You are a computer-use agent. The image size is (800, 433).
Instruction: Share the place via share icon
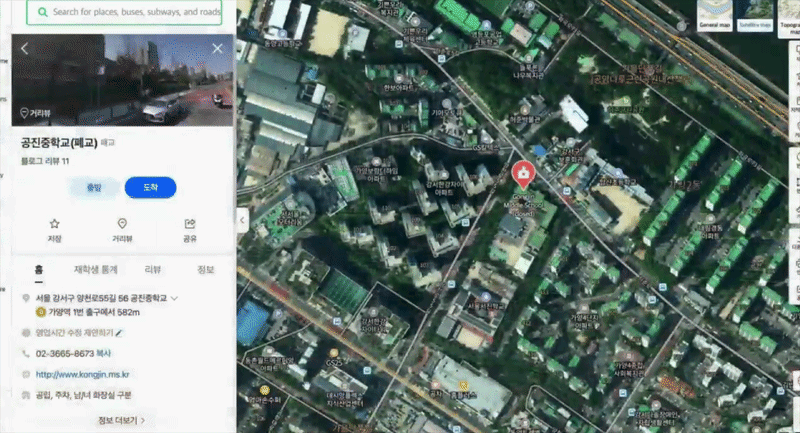190,230
